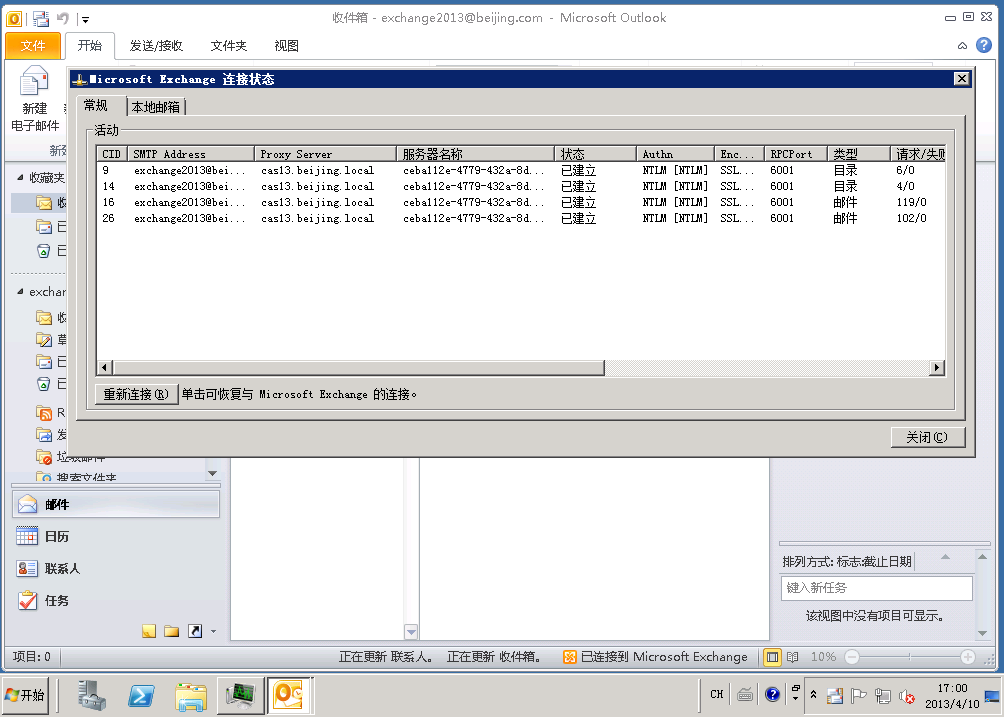Switch to the 视图 ribbon tab

pyautogui.click(x=286, y=45)
